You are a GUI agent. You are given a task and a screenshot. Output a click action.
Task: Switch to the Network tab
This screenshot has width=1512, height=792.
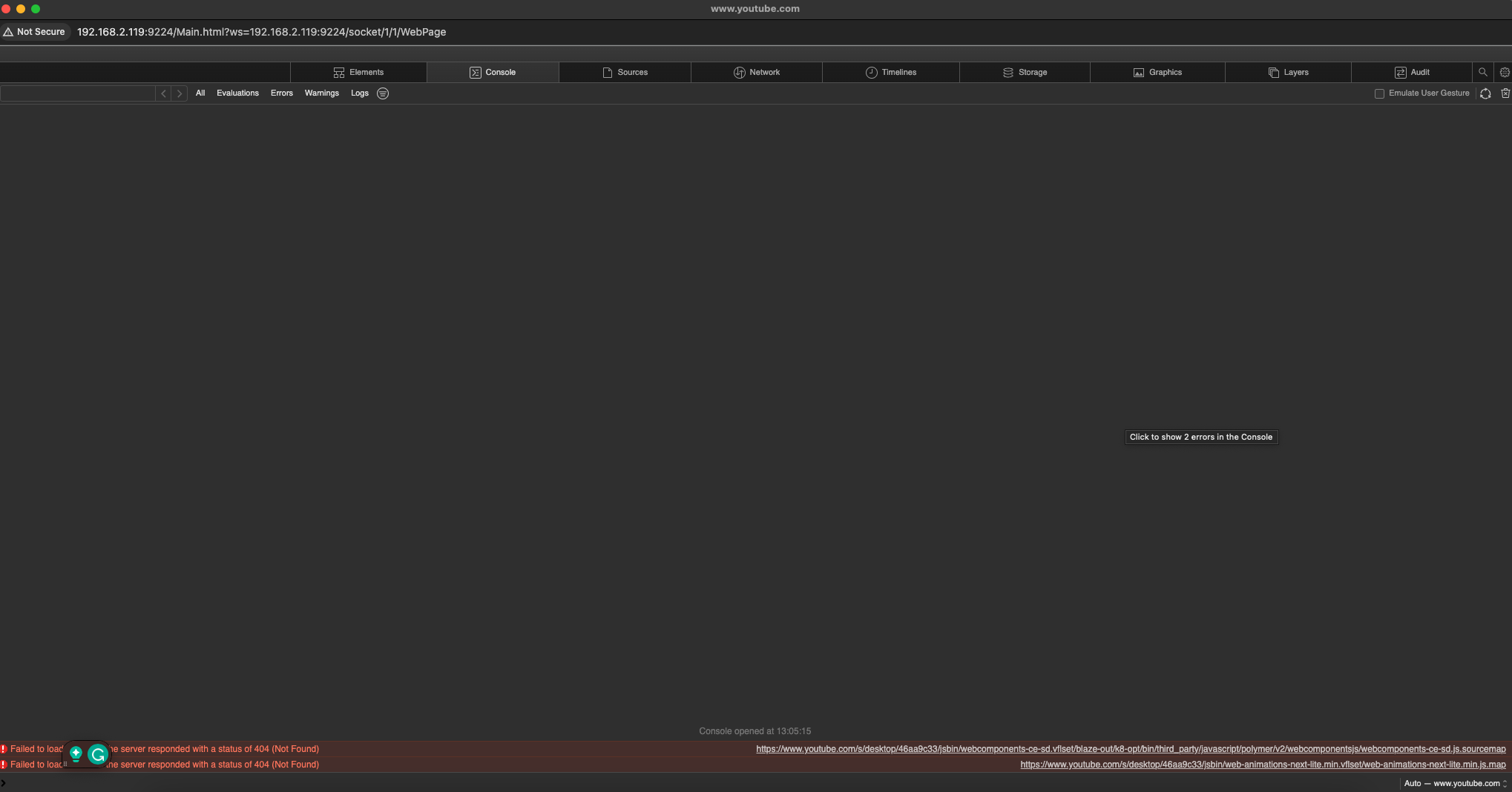click(757, 72)
